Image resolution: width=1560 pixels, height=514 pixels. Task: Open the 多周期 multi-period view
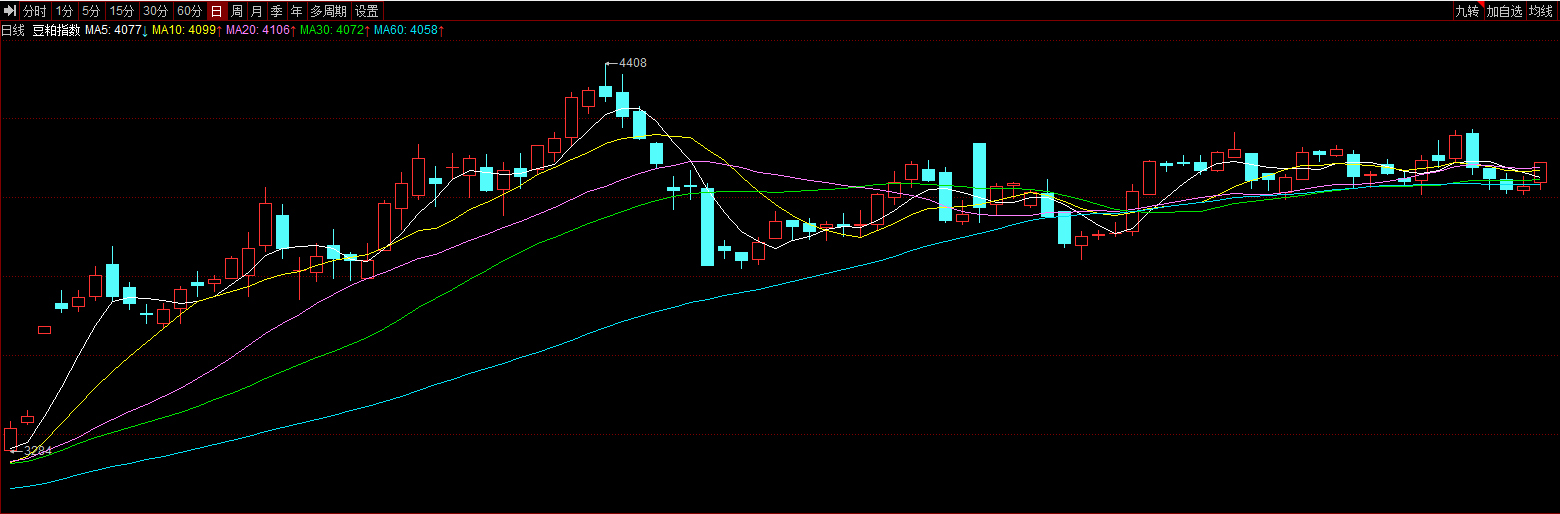329,11
